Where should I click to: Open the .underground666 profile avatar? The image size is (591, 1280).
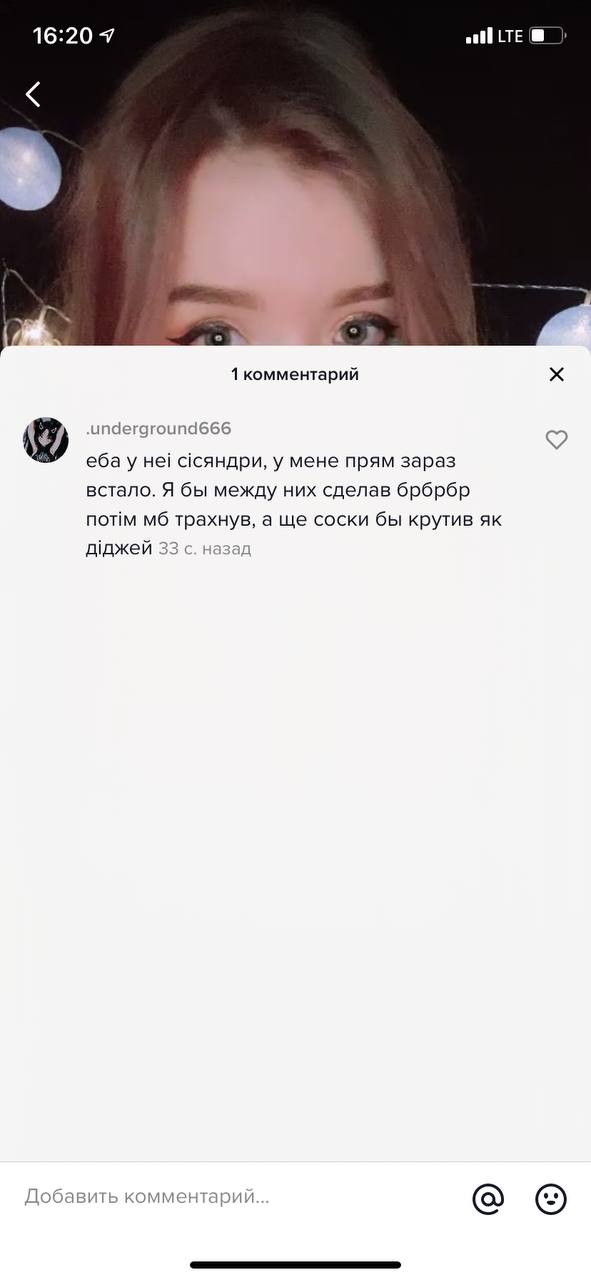click(46, 440)
